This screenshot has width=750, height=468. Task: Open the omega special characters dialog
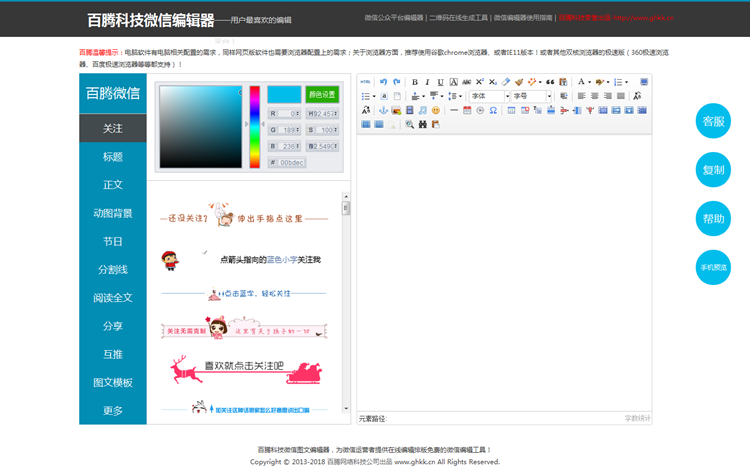pos(493,110)
